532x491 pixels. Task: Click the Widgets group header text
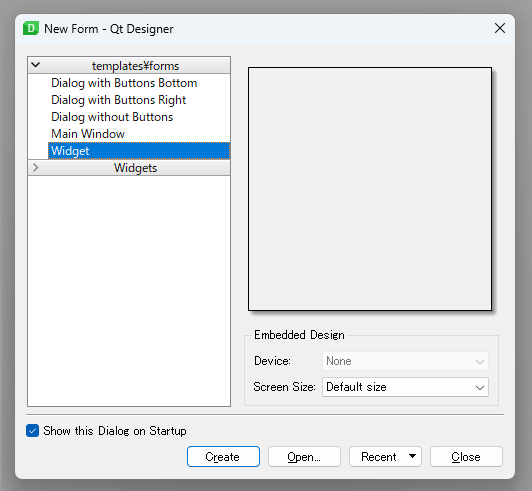(135, 168)
